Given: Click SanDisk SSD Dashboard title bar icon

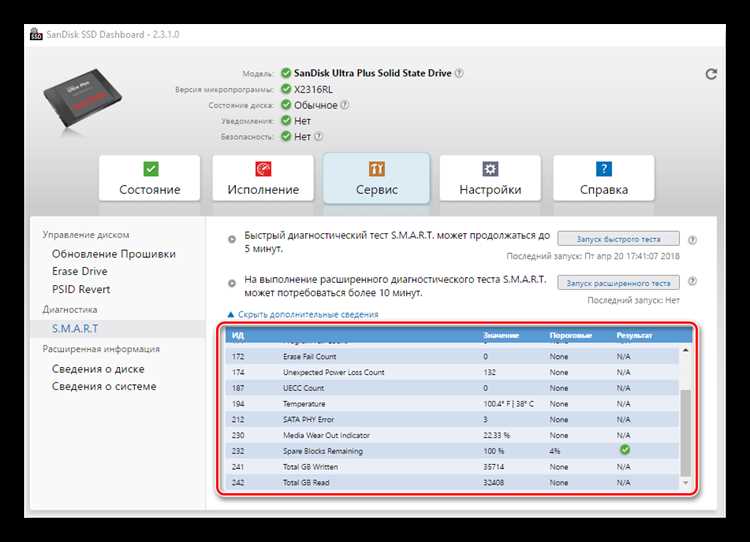Looking at the screenshot, I should point(36,34).
